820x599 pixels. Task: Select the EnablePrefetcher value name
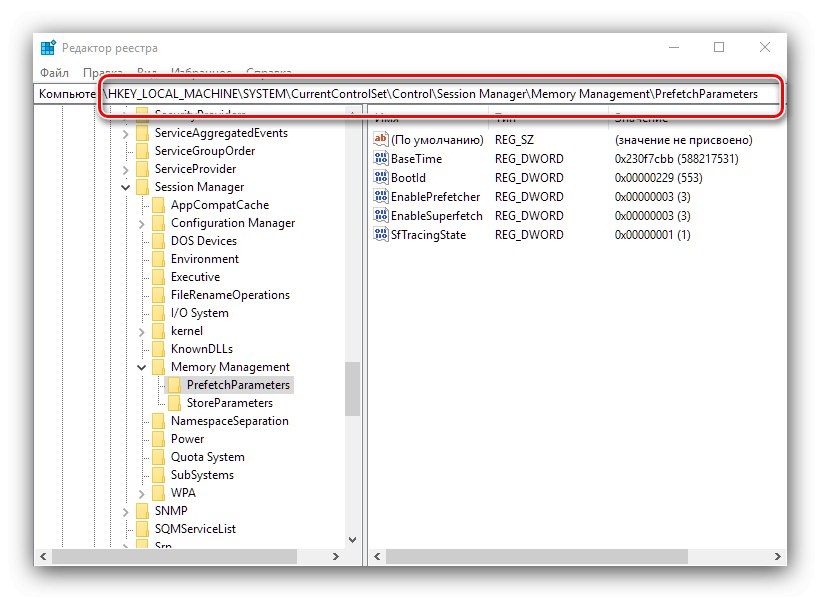pos(436,197)
